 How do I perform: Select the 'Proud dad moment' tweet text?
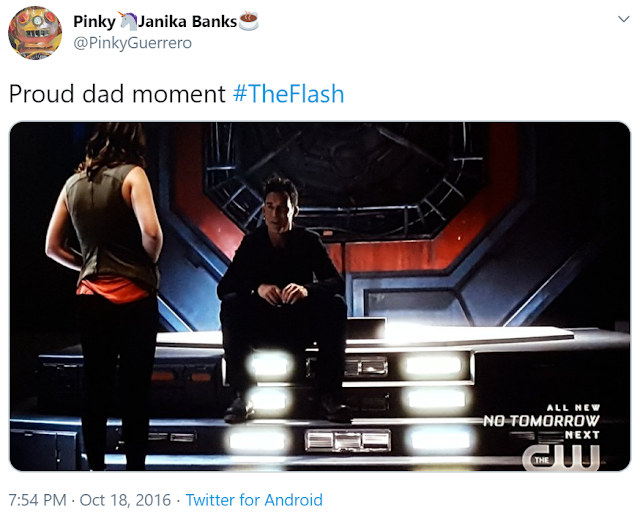tap(117, 94)
